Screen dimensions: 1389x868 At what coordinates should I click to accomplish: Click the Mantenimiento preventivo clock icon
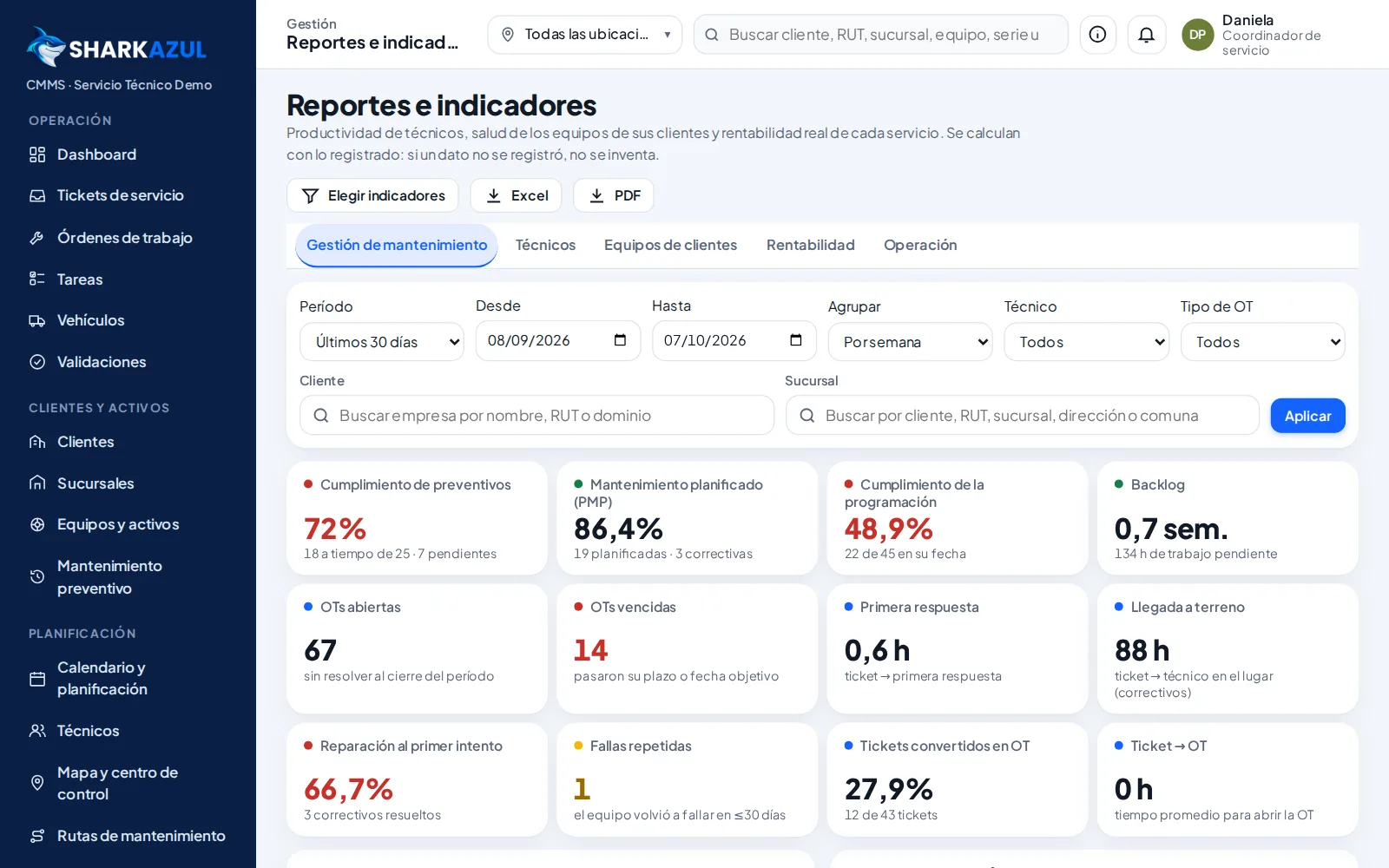37,577
